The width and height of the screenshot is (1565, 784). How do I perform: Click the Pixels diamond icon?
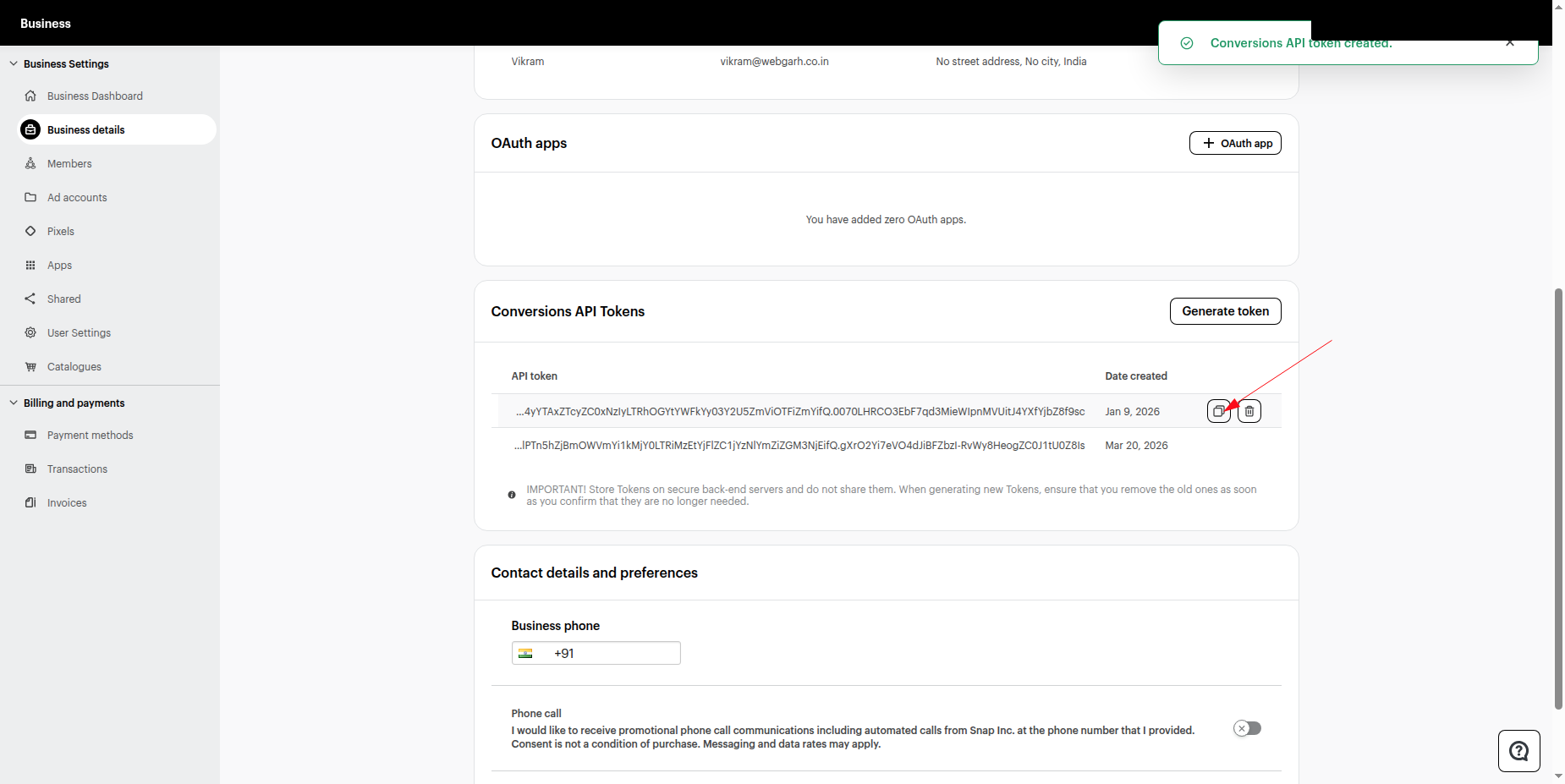click(x=30, y=231)
